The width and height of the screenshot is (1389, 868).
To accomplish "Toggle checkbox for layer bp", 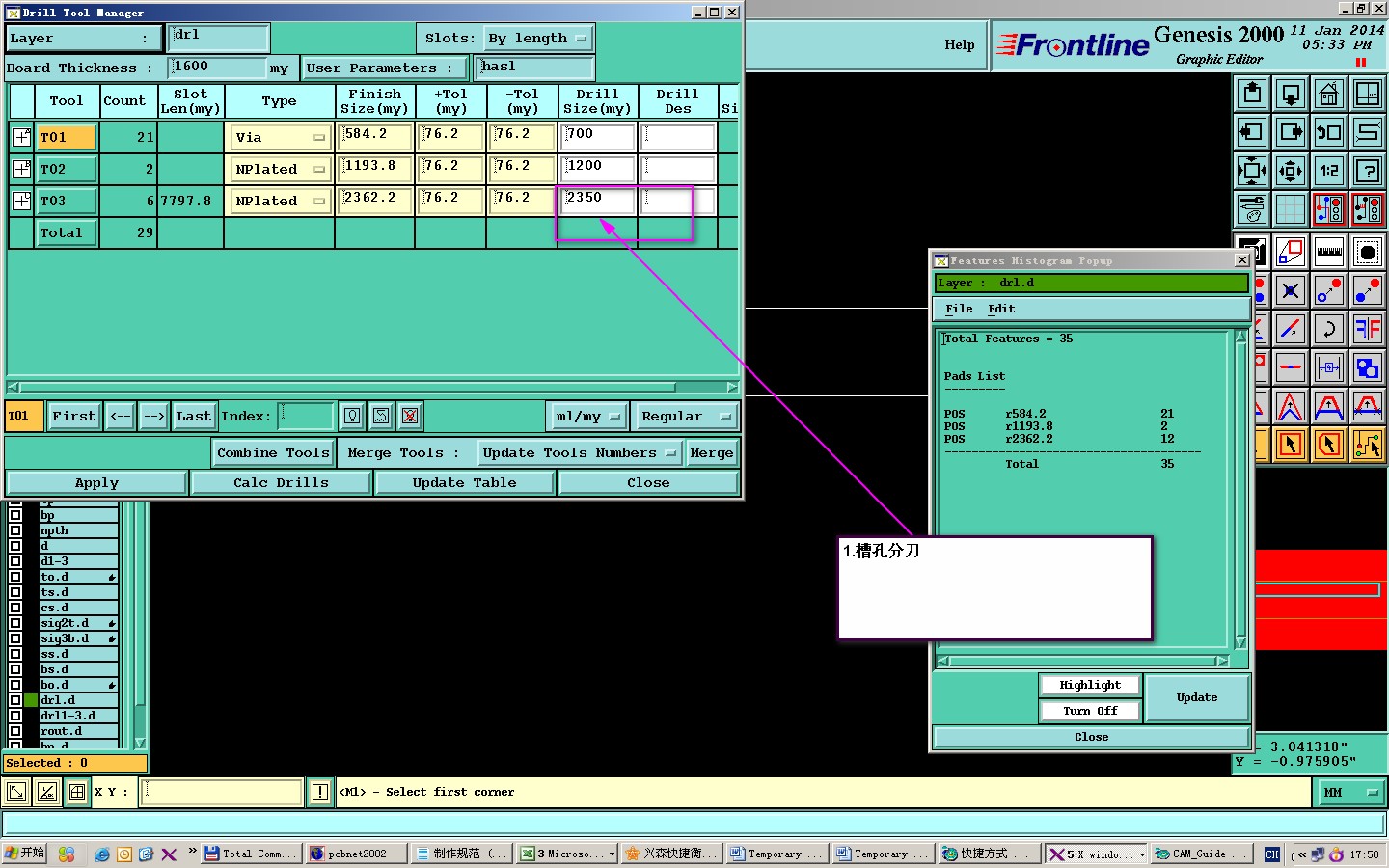I will tap(15, 515).
